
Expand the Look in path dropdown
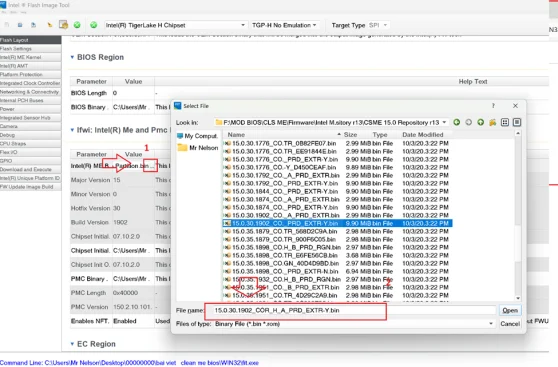click(444, 122)
